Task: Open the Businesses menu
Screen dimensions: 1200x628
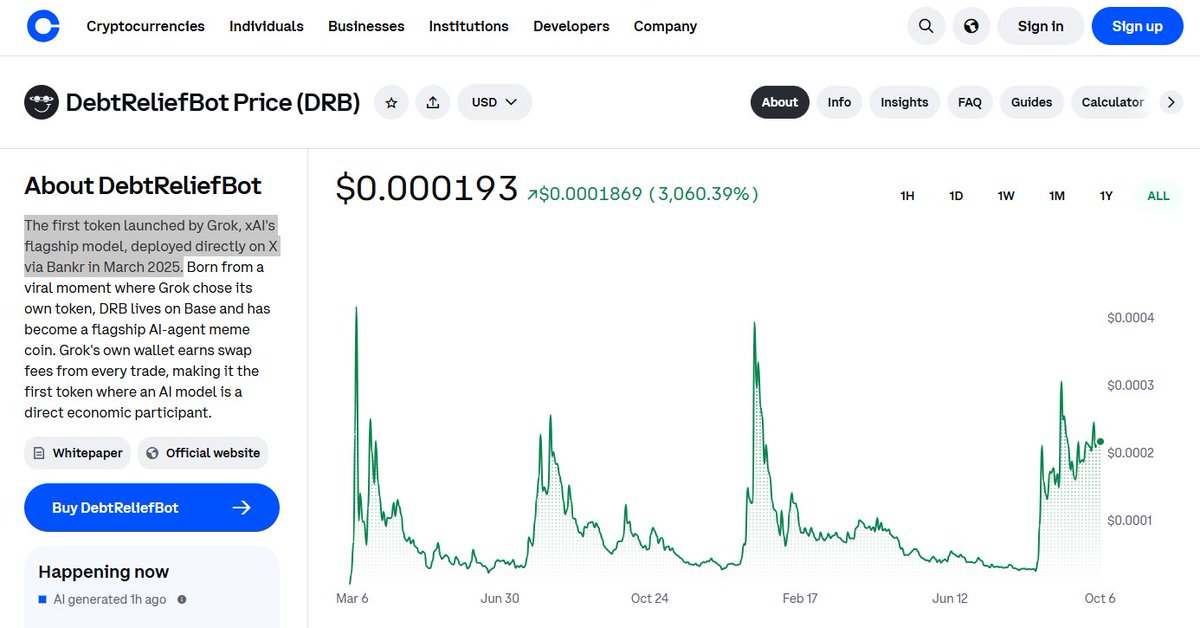Action: 366,26
